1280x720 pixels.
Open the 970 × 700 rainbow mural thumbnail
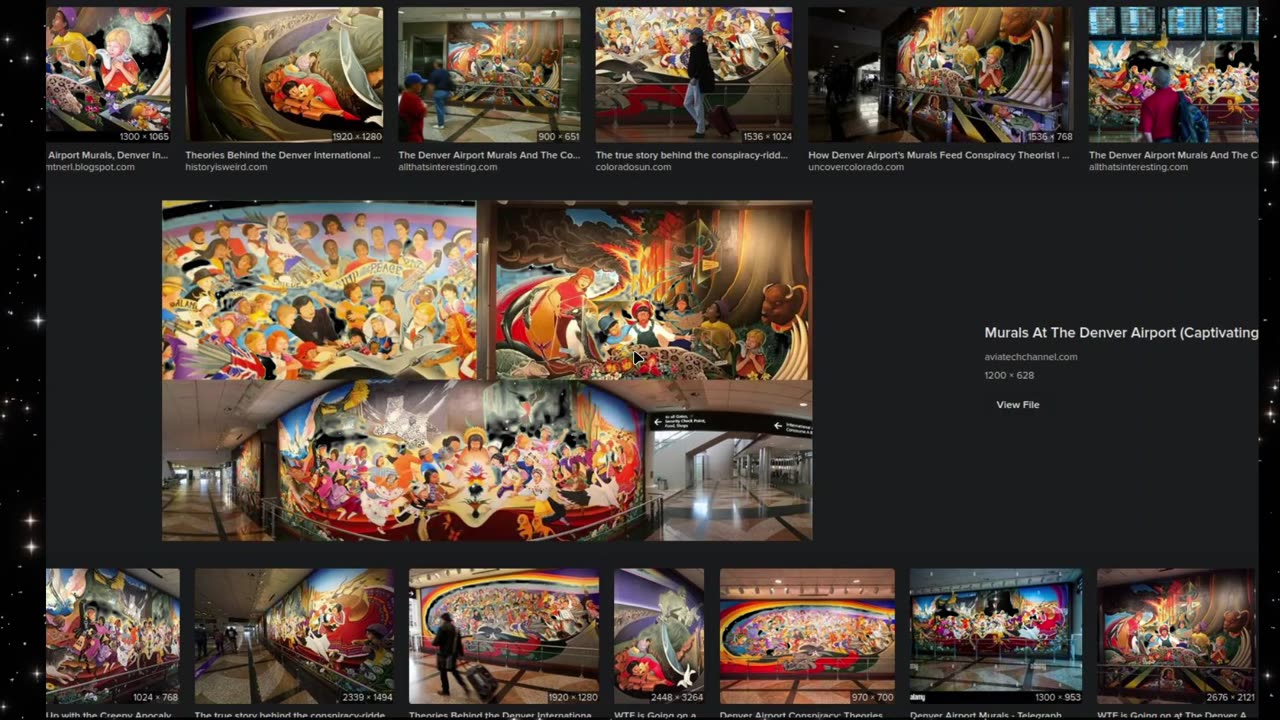(807, 636)
